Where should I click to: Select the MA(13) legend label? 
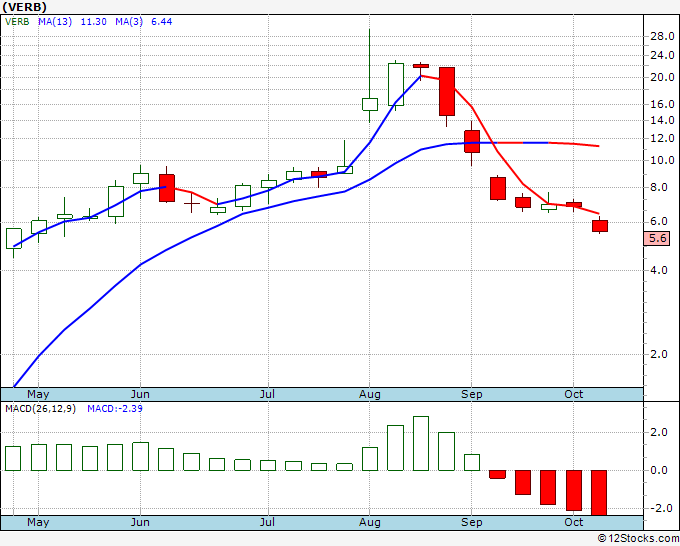click(55, 21)
